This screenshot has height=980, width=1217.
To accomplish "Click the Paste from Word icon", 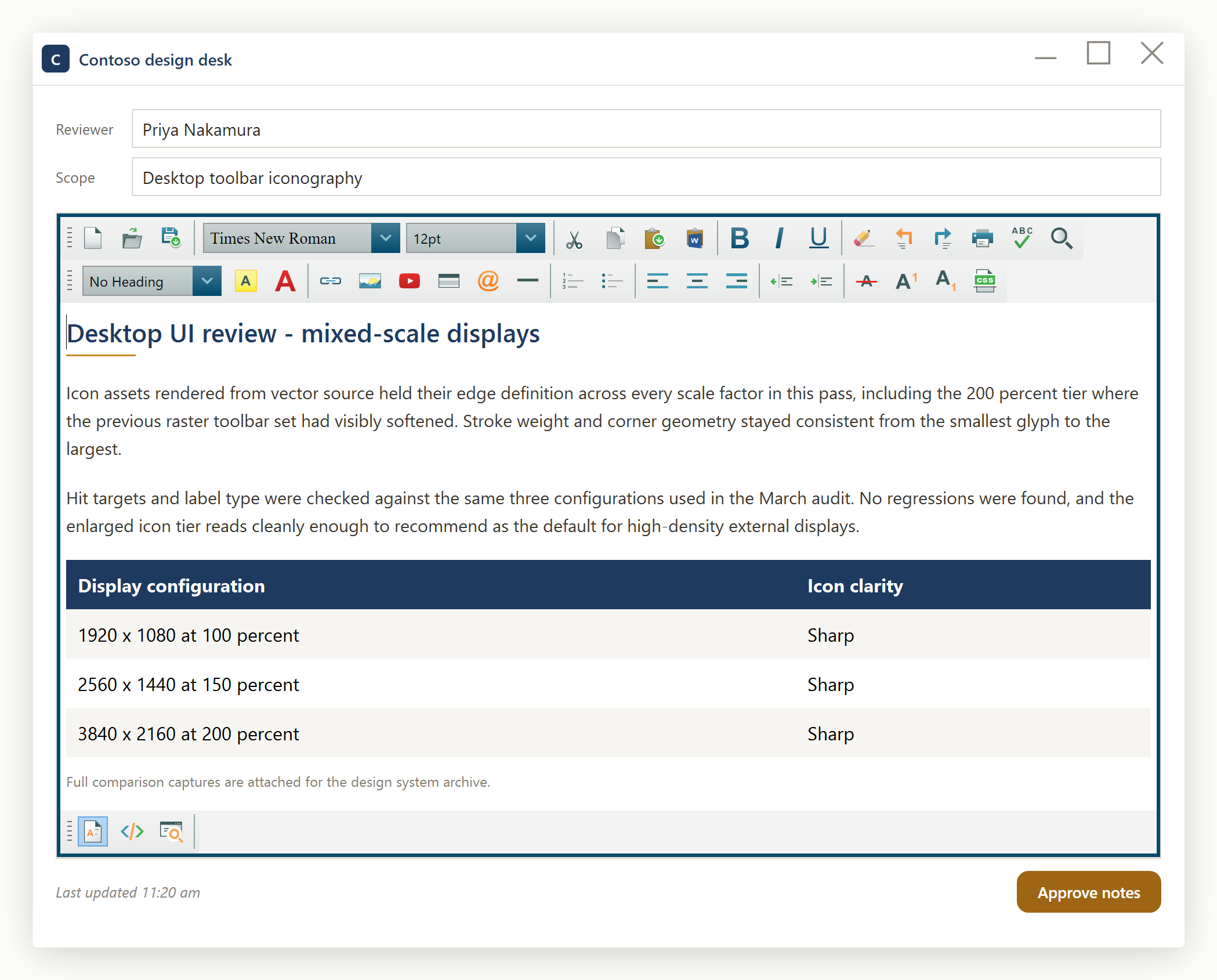I will (694, 238).
